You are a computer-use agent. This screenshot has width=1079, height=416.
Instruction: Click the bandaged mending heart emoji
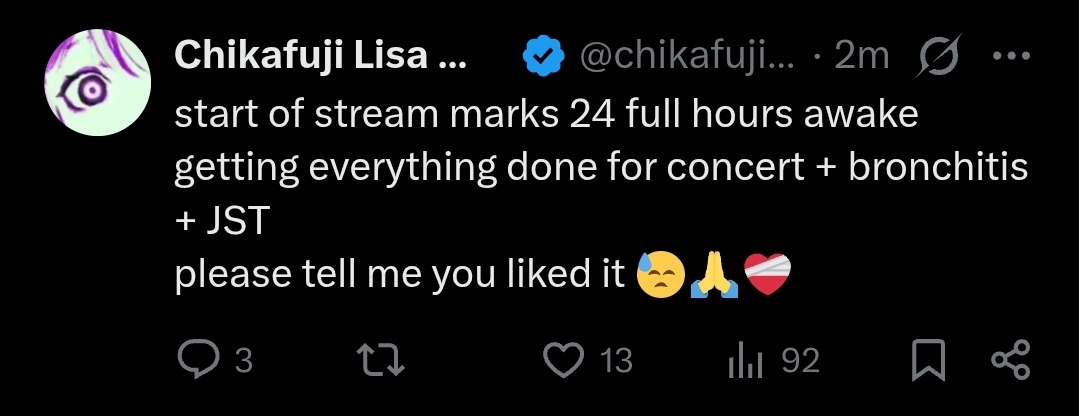point(768,275)
